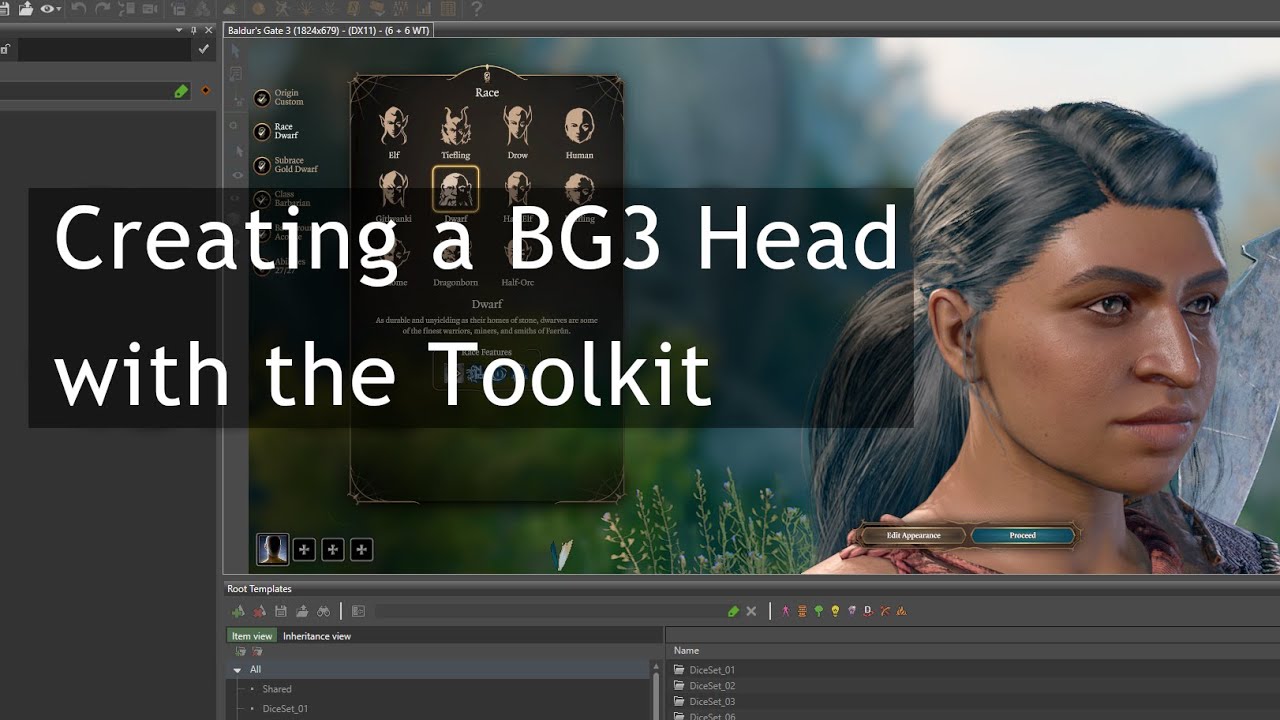Switch to Item view tab
This screenshot has width=1280, height=720.
[252, 636]
